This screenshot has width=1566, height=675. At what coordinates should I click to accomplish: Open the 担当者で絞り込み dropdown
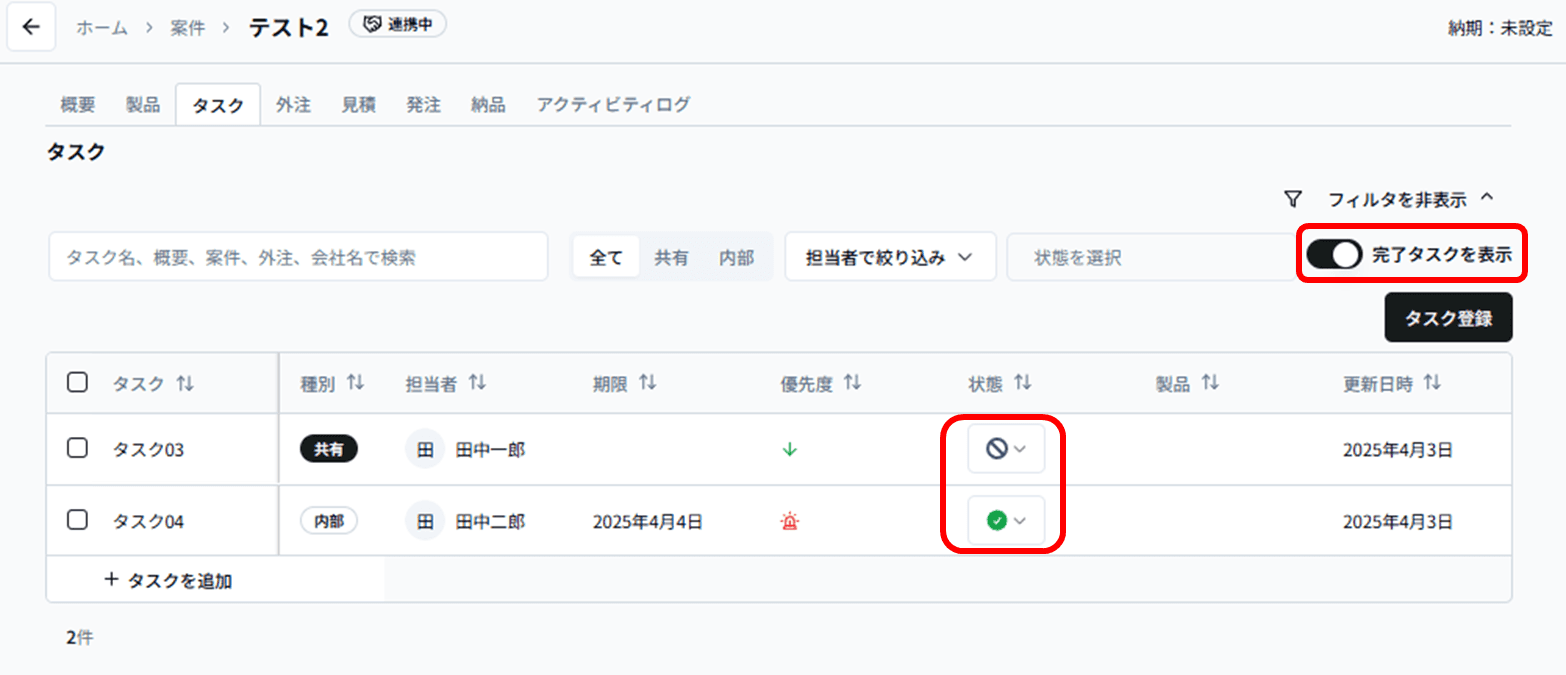click(x=888, y=256)
